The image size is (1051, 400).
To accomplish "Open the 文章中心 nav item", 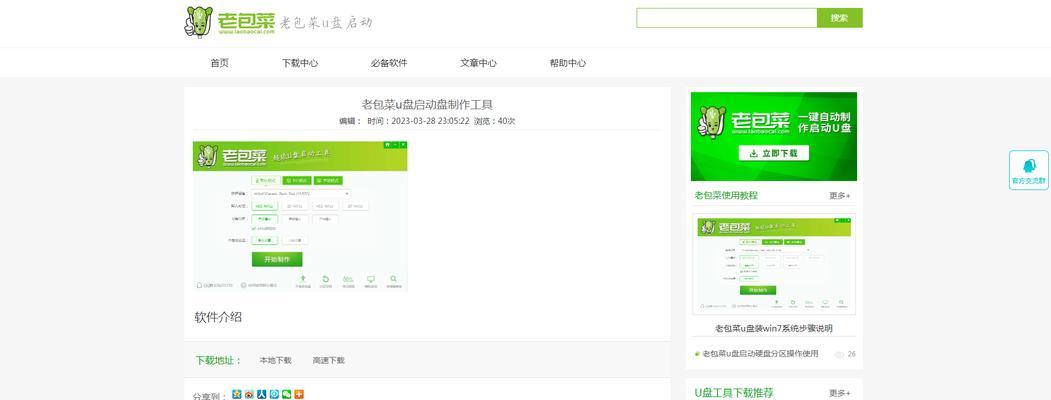I will pos(479,63).
